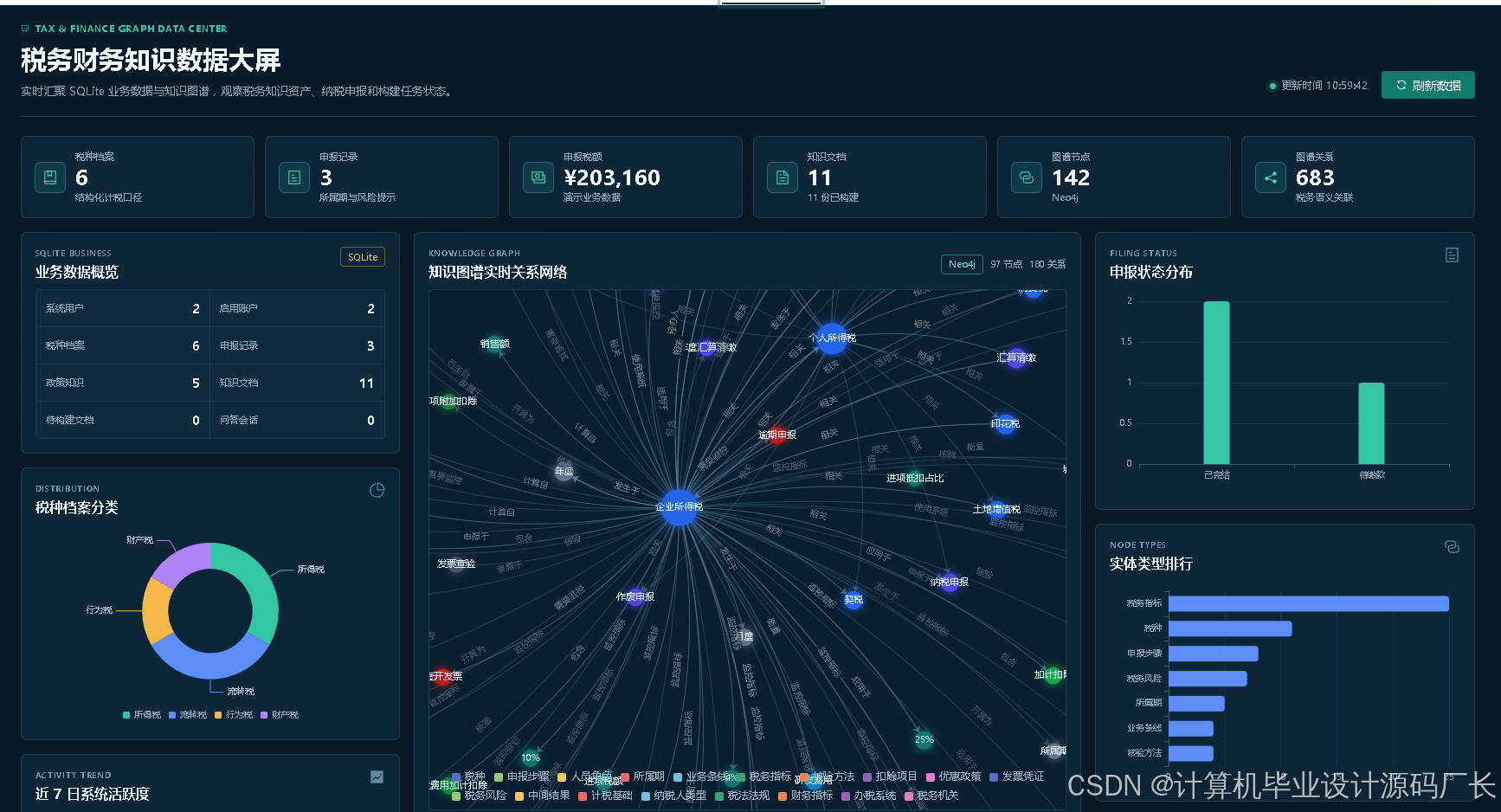
Task: Click the 更新时间 10:59:42 timestamp
Action: pyautogui.click(x=1324, y=86)
